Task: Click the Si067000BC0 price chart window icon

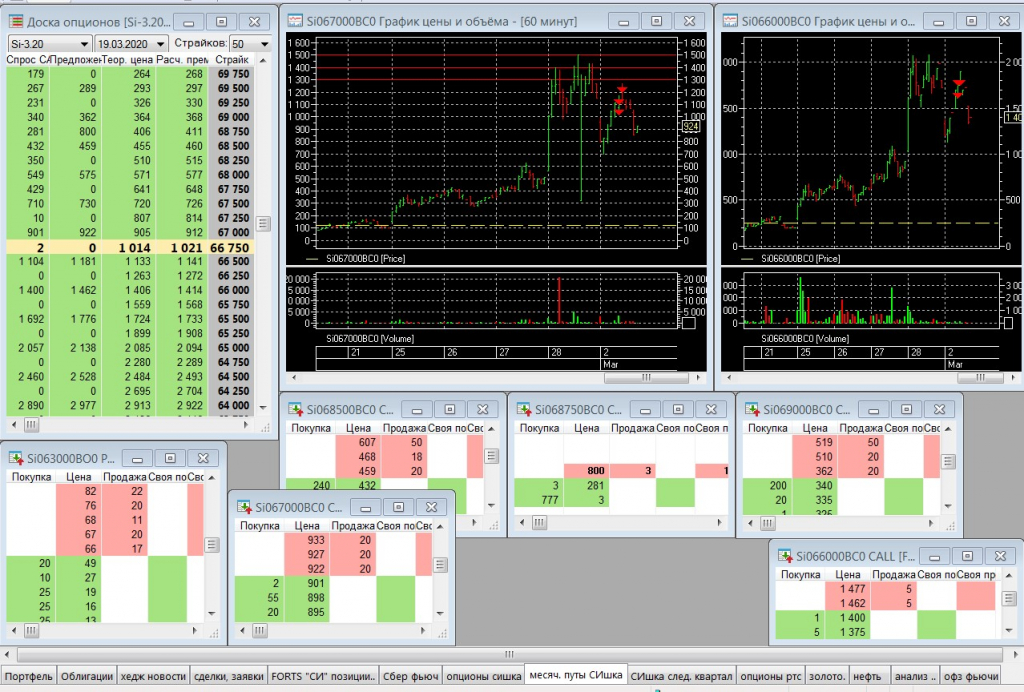Action: pyautogui.click(x=295, y=21)
